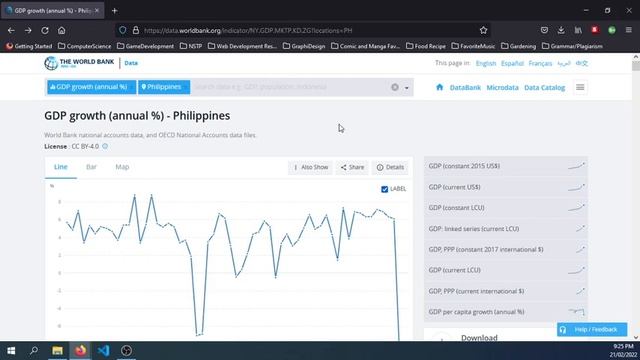Viewport: 640px width, 360px height.
Task: Open the Gardening bookmarks folder
Action: (518, 46)
